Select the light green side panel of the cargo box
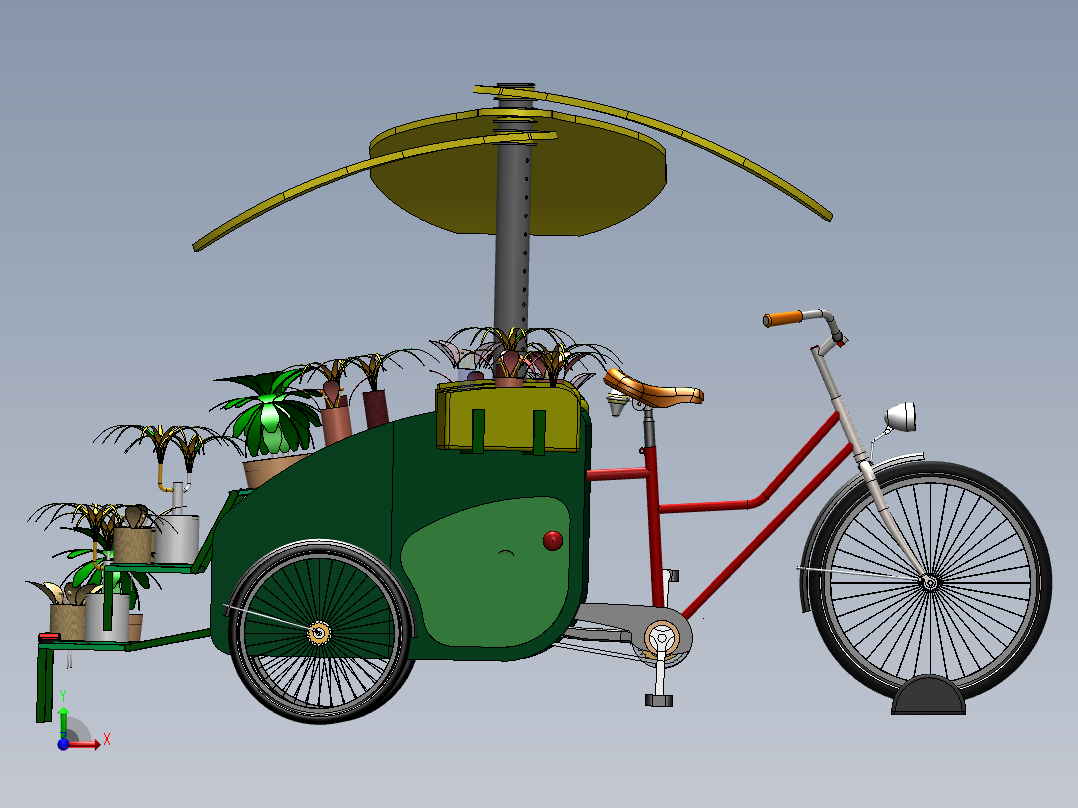The height and width of the screenshot is (808, 1078). pyautogui.click(x=485, y=572)
